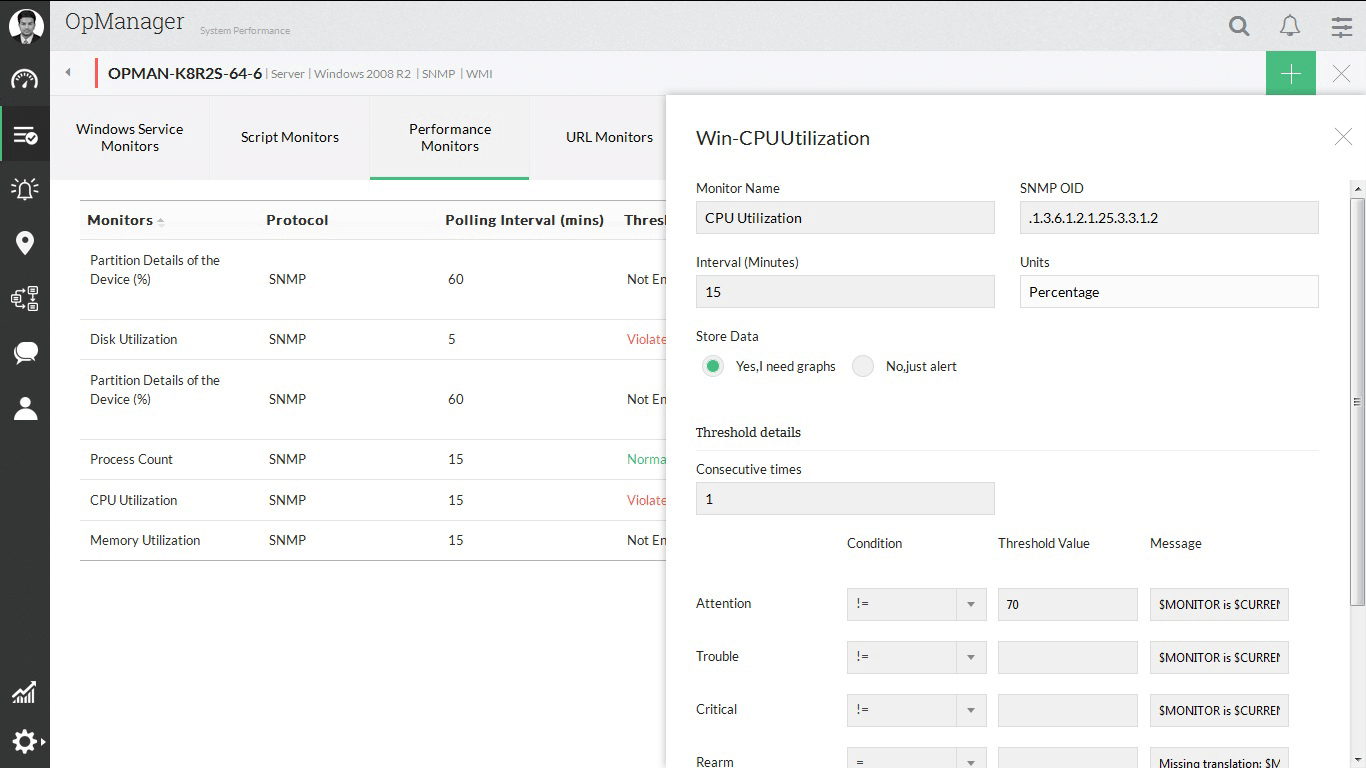Open the Settings gear icon in sidebar
1366x768 pixels.
(x=25, y=741)
